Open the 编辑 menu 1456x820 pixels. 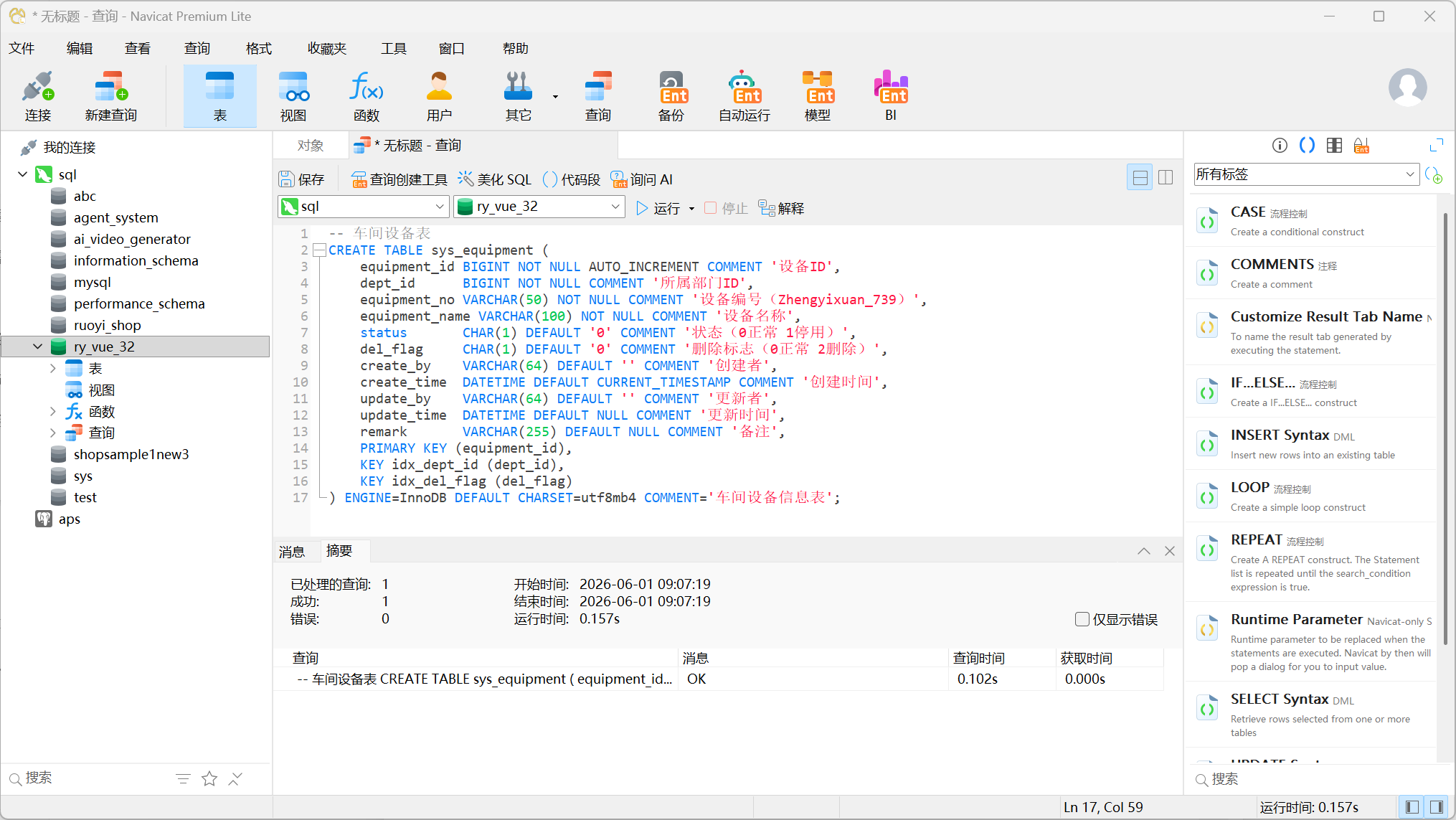pyautogui.click(x=80, y=48)
